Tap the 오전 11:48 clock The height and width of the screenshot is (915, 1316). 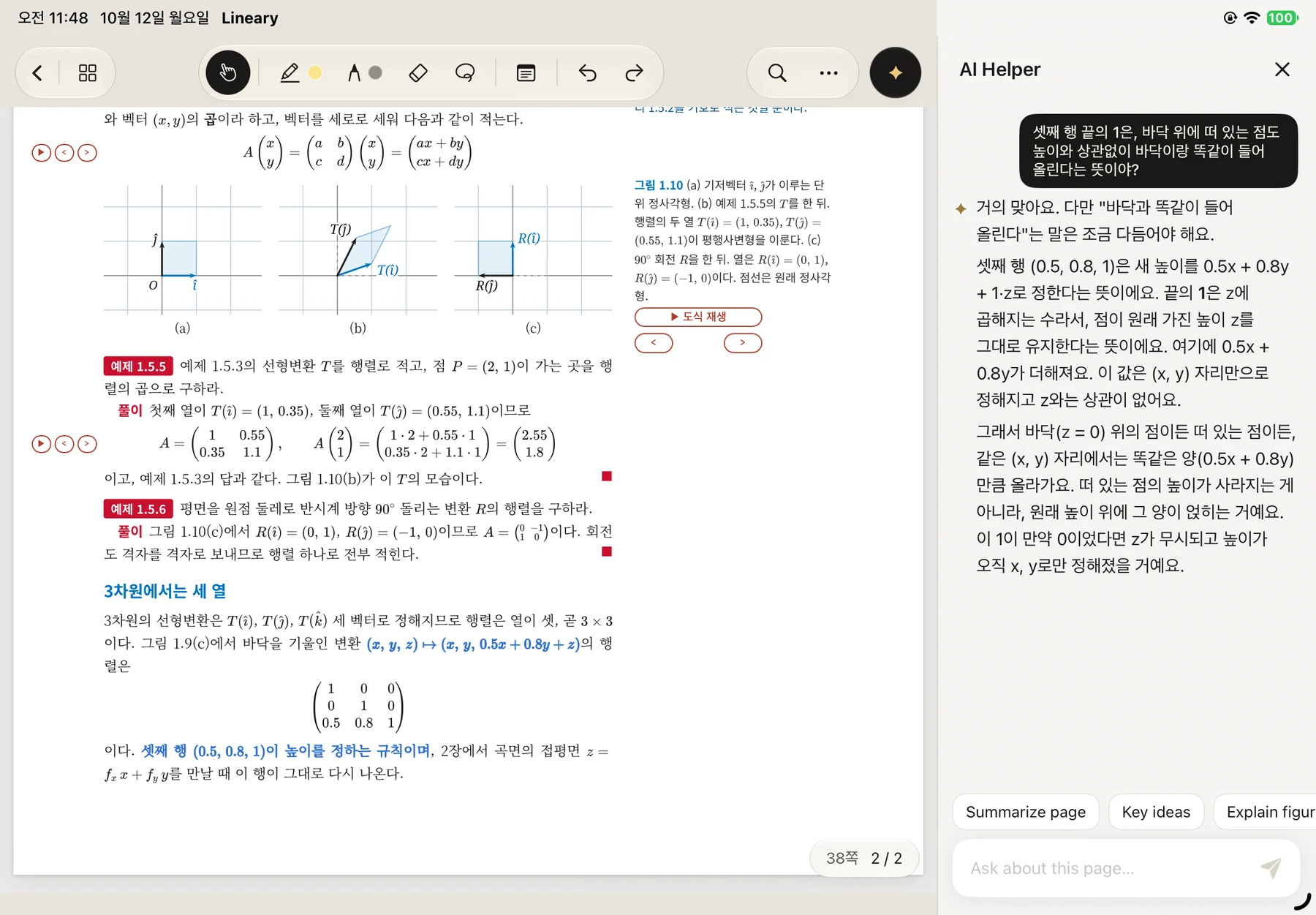[x=53, y=18]
